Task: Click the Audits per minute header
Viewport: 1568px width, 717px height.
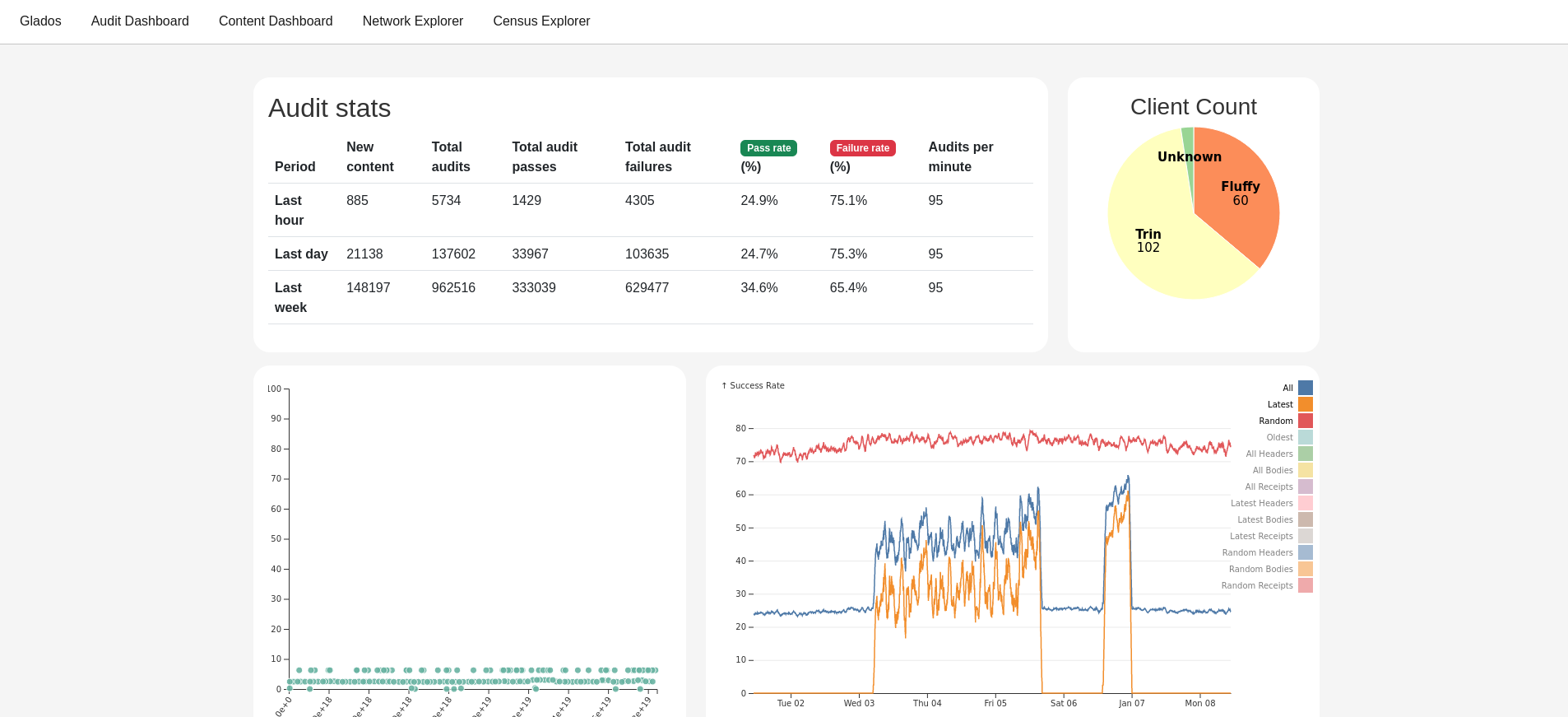Action: 961,156
